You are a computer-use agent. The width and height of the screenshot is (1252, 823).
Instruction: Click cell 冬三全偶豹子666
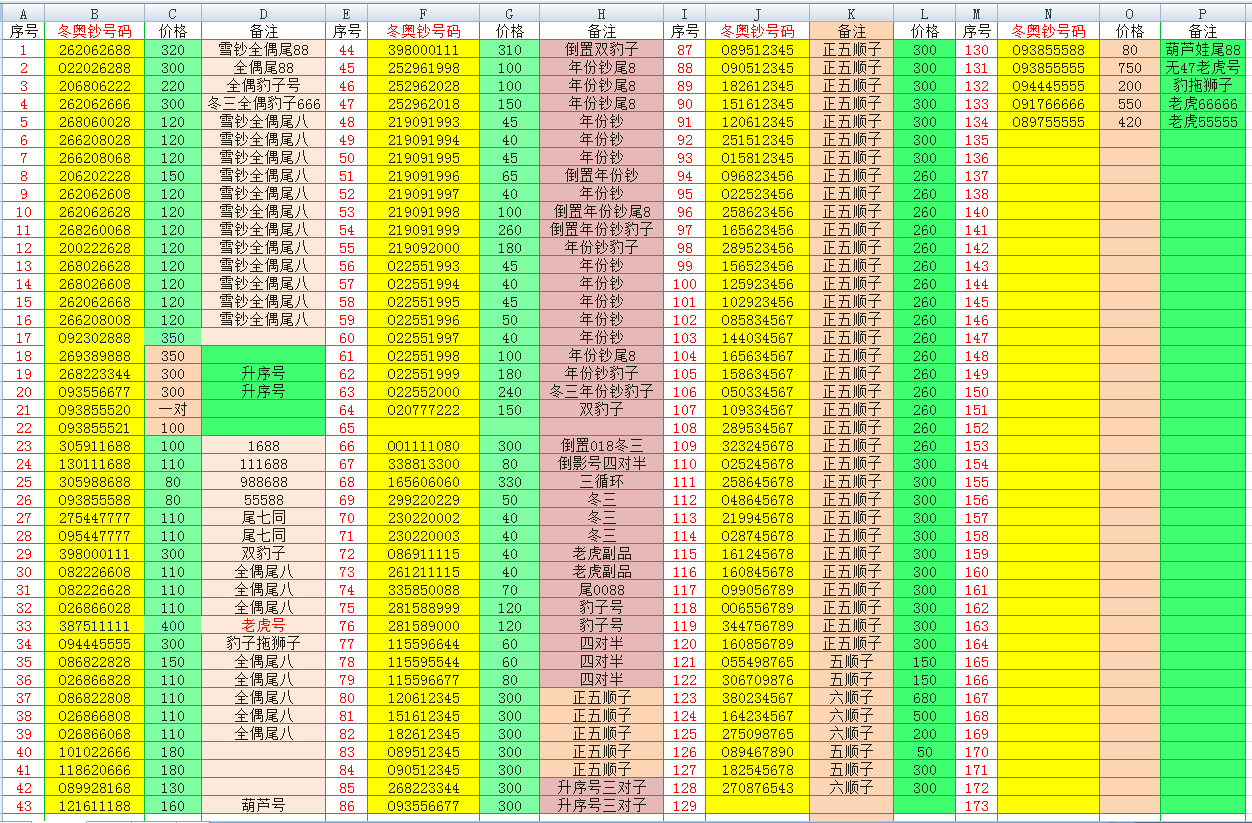(263, 104)
